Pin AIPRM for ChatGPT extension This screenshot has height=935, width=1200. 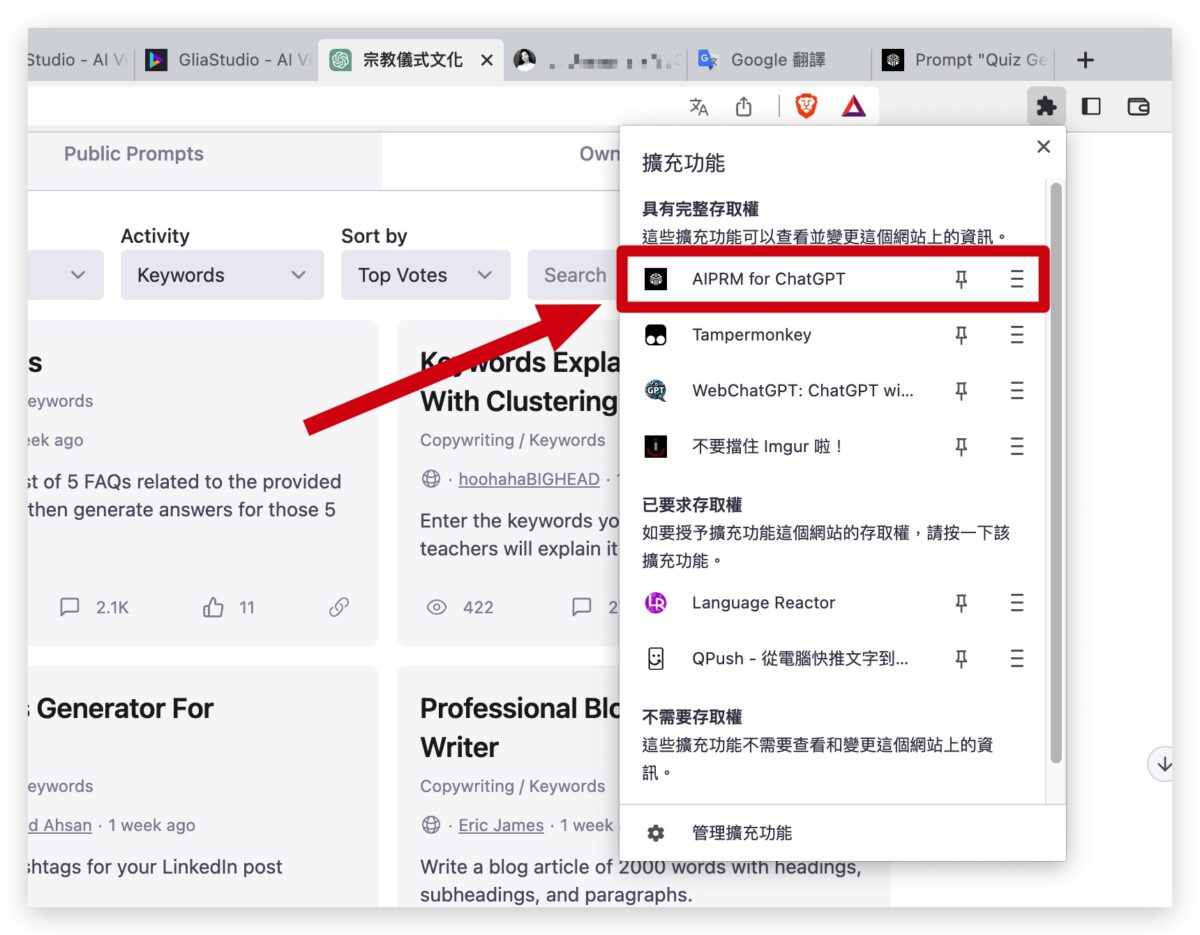(961, 279)
